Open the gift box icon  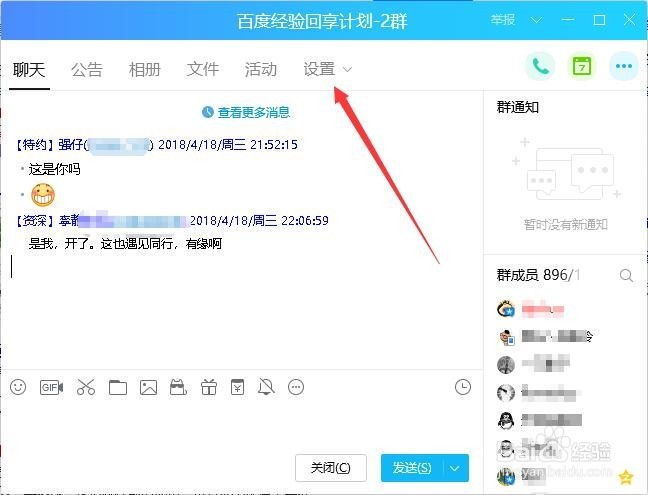[209, 387]
